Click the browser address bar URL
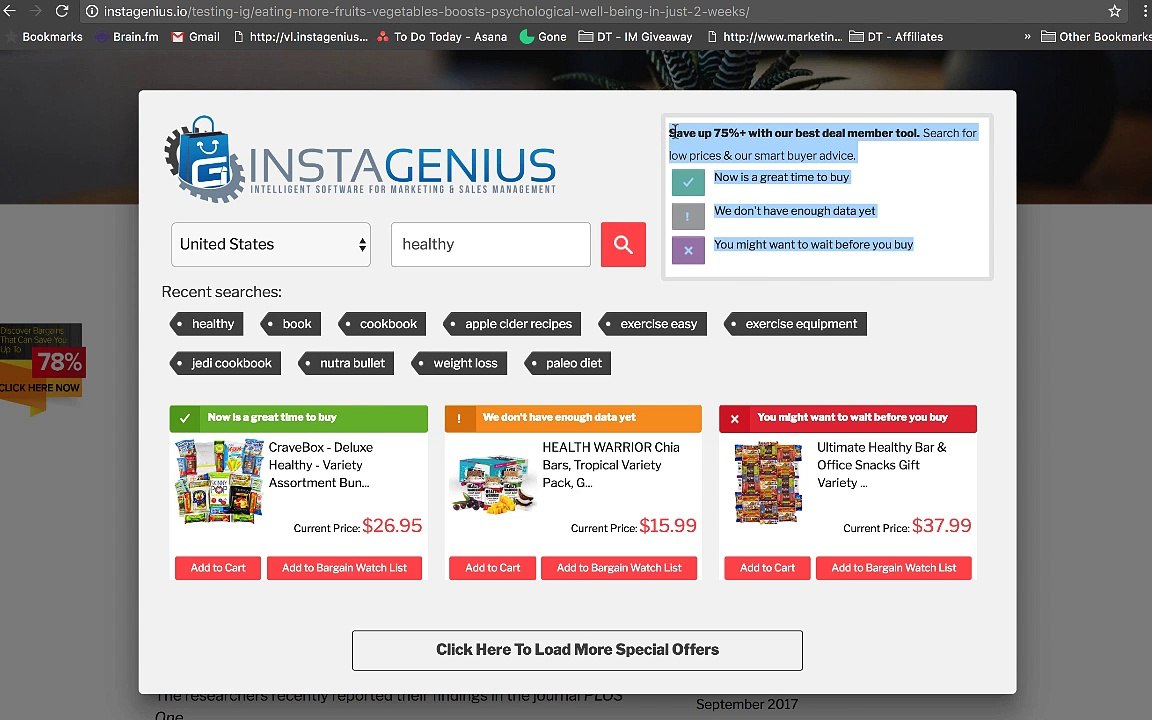The image size is (1152, 720). tap(426, 12)
